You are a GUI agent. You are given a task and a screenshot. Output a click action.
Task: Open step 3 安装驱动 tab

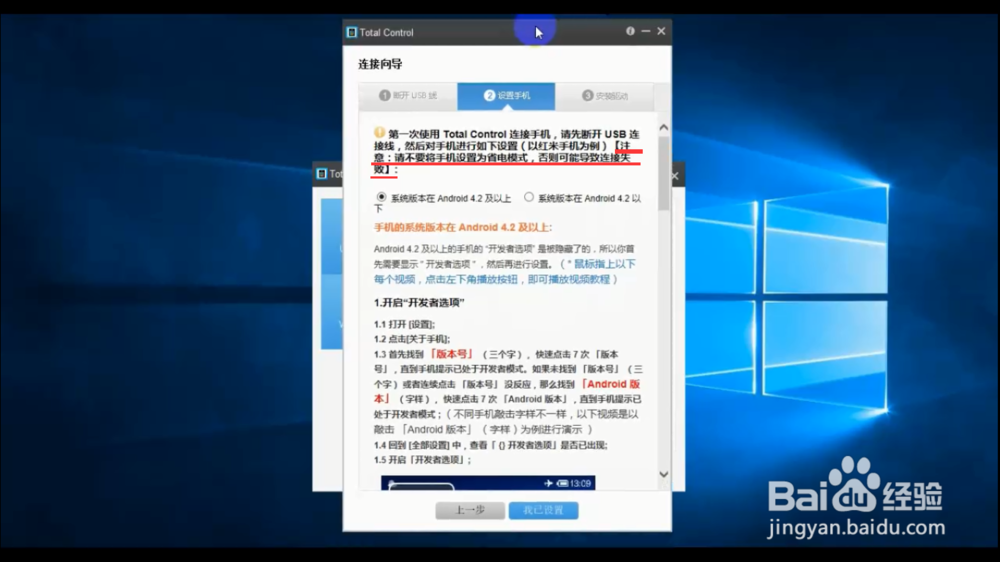tap(604, 96)
